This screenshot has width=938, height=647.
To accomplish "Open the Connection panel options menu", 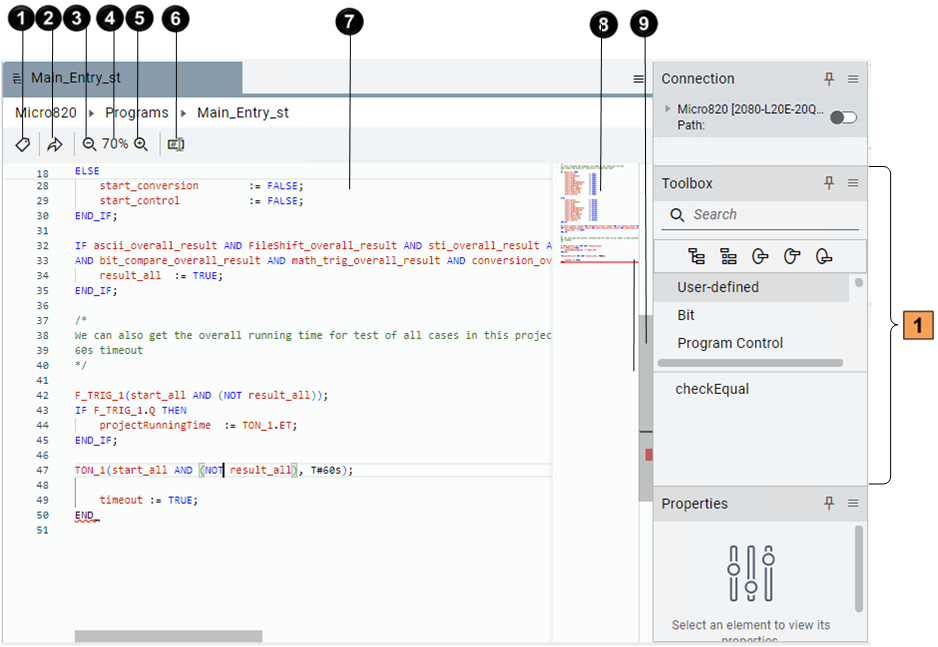I will coord(853,79).
